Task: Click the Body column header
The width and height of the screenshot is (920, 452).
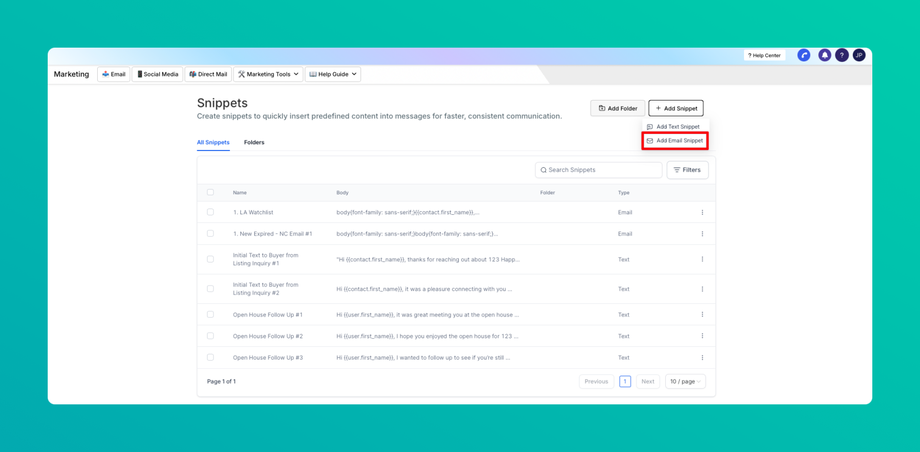Action: [343, 193]
